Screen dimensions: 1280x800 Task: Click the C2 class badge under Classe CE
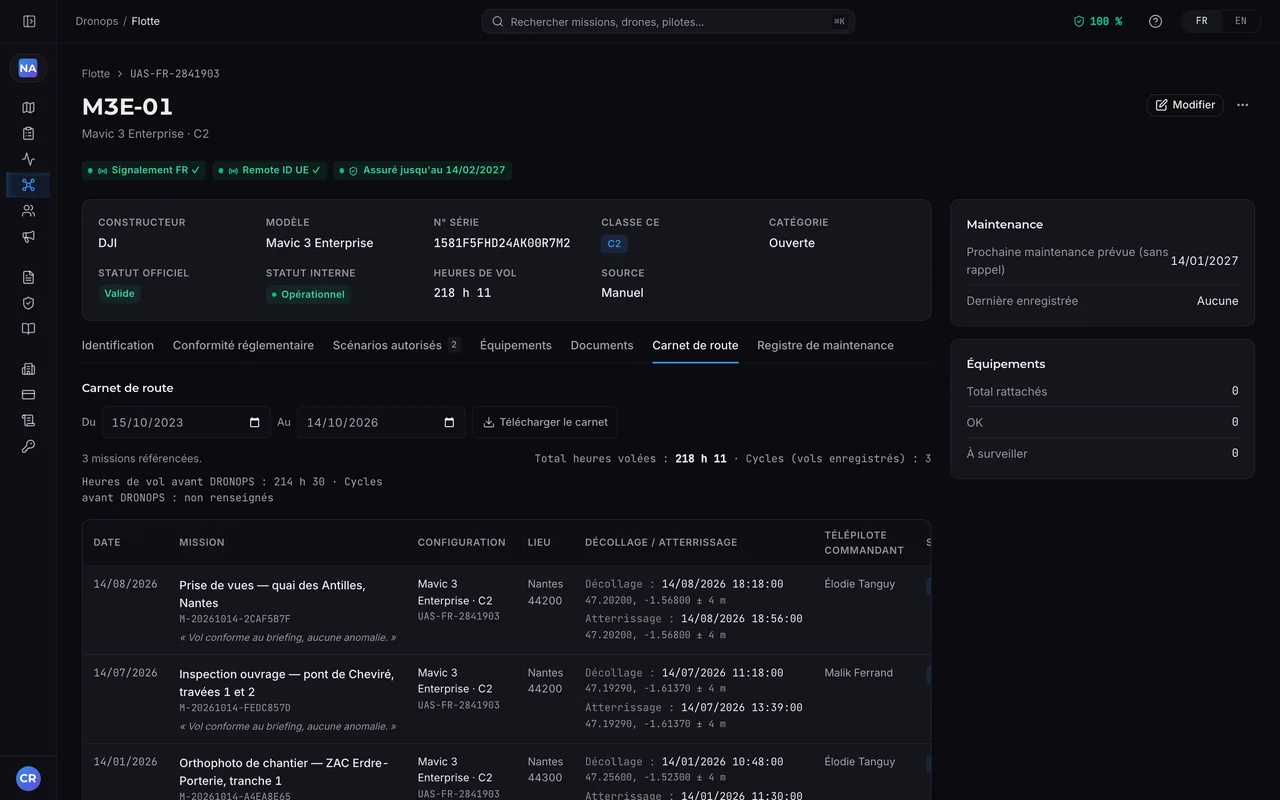pos(614,244)
